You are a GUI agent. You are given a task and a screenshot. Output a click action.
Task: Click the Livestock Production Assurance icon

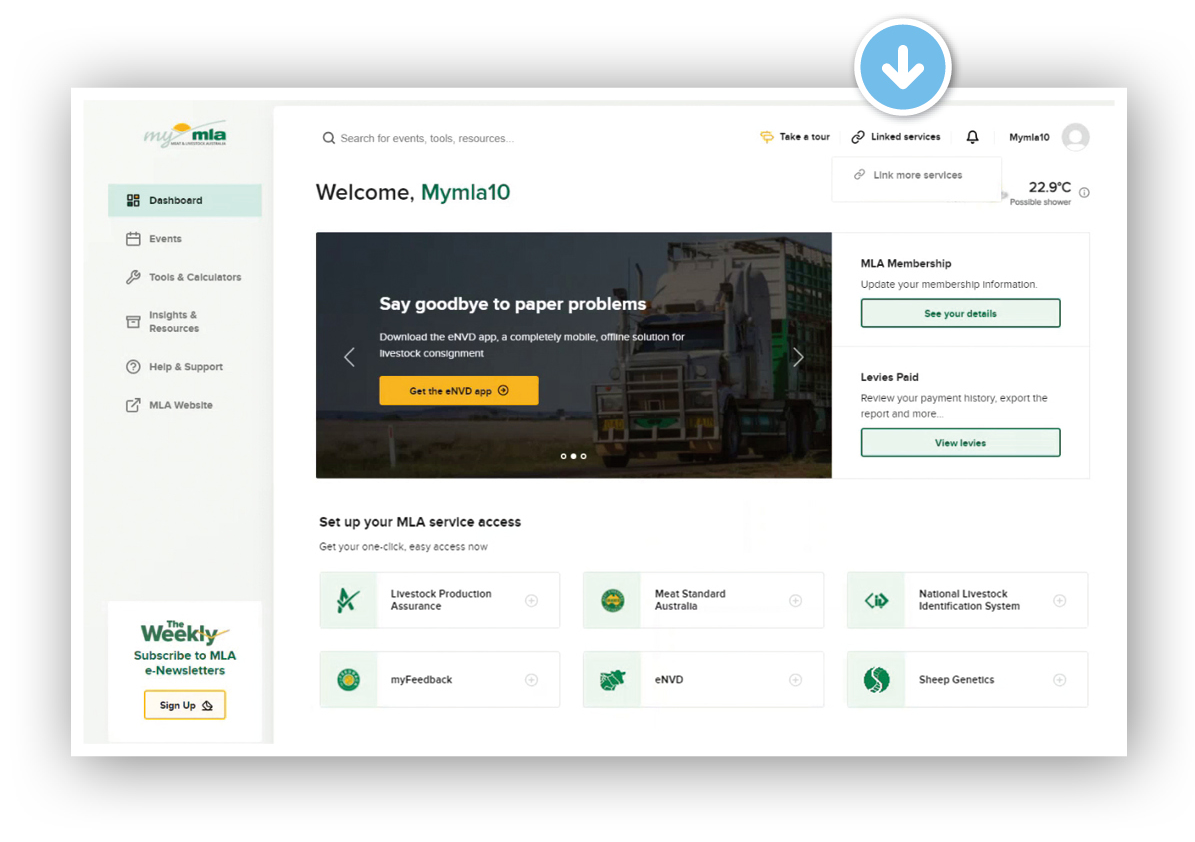[348, 600]
